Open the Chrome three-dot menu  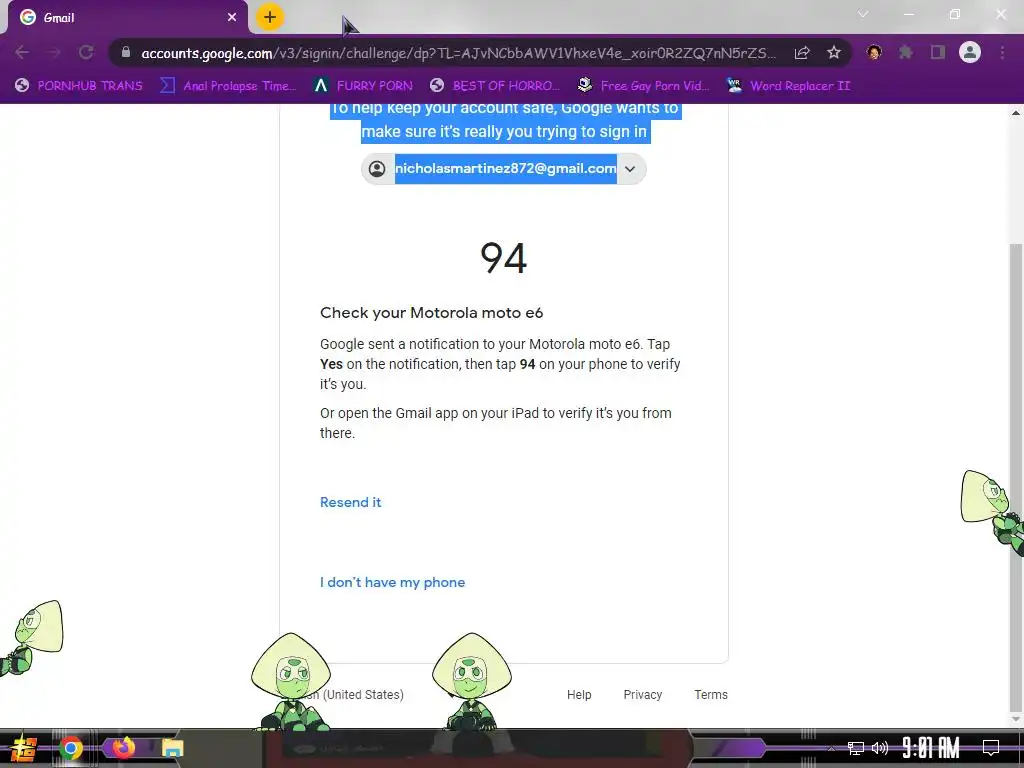coord(1002,52)
